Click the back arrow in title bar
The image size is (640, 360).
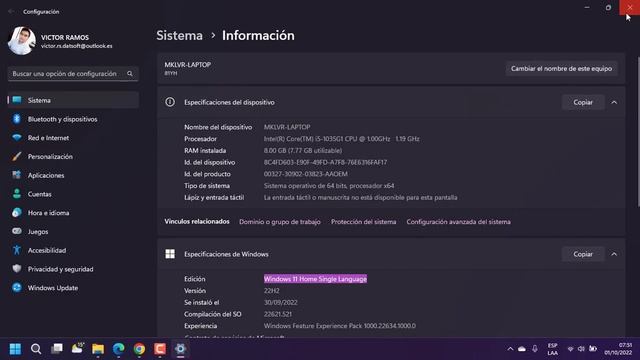[11, 11]
